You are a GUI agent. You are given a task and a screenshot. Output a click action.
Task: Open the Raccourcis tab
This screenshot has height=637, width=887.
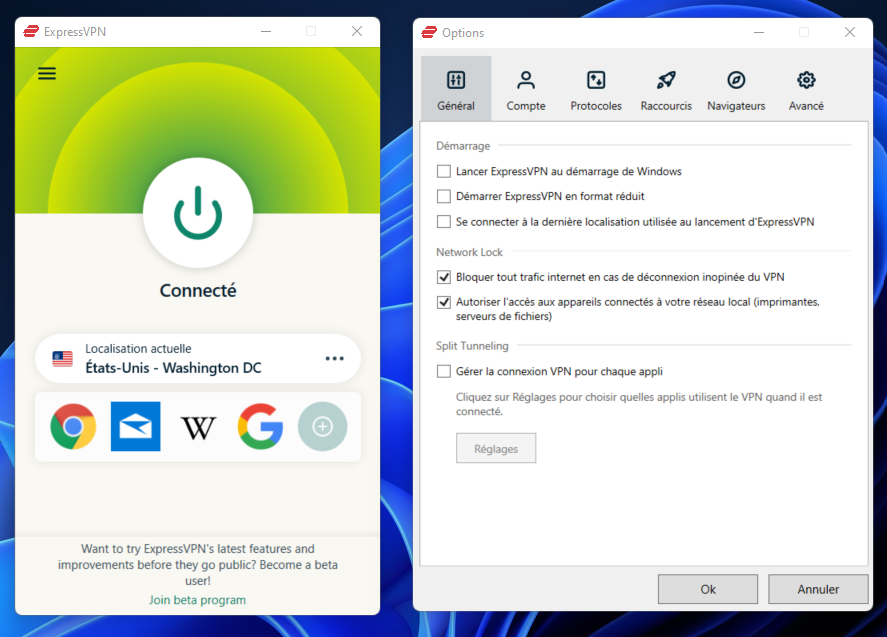pos(666,89)
